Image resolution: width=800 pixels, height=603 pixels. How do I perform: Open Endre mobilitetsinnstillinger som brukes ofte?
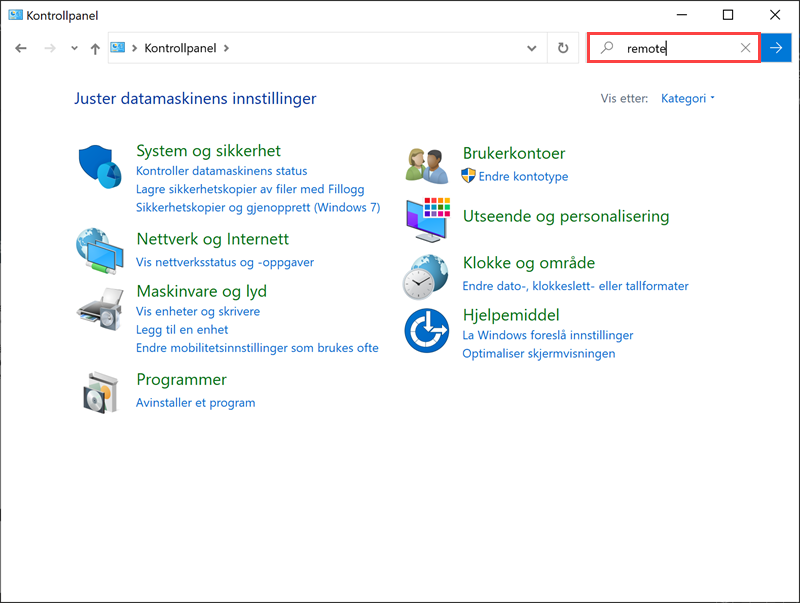pyautogui.click(x=257, y=348)
